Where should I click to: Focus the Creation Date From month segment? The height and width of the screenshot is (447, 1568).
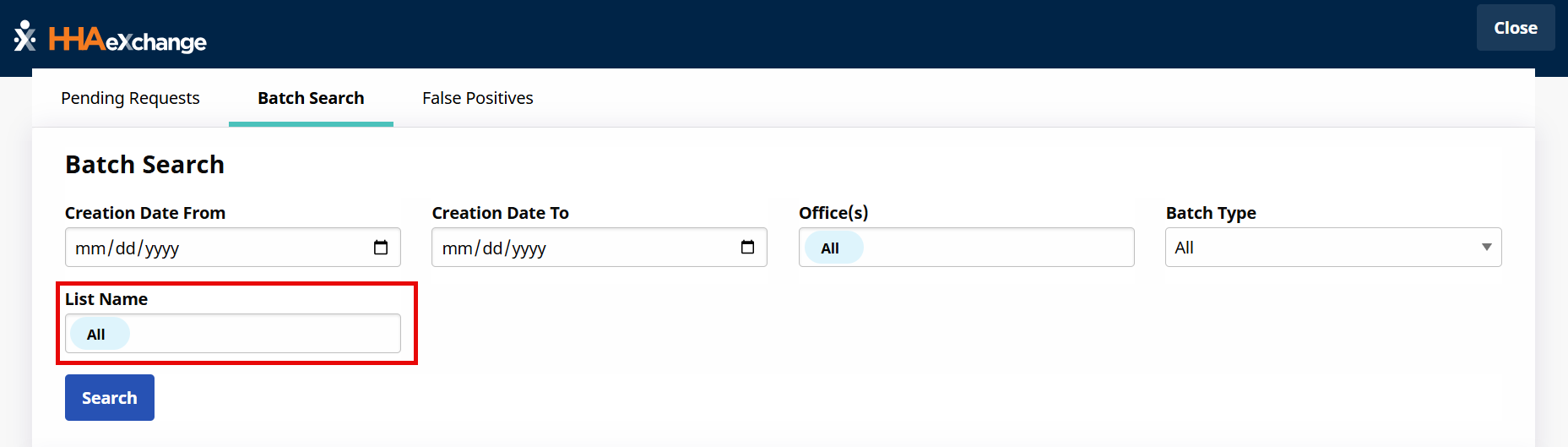pos(90,248)
